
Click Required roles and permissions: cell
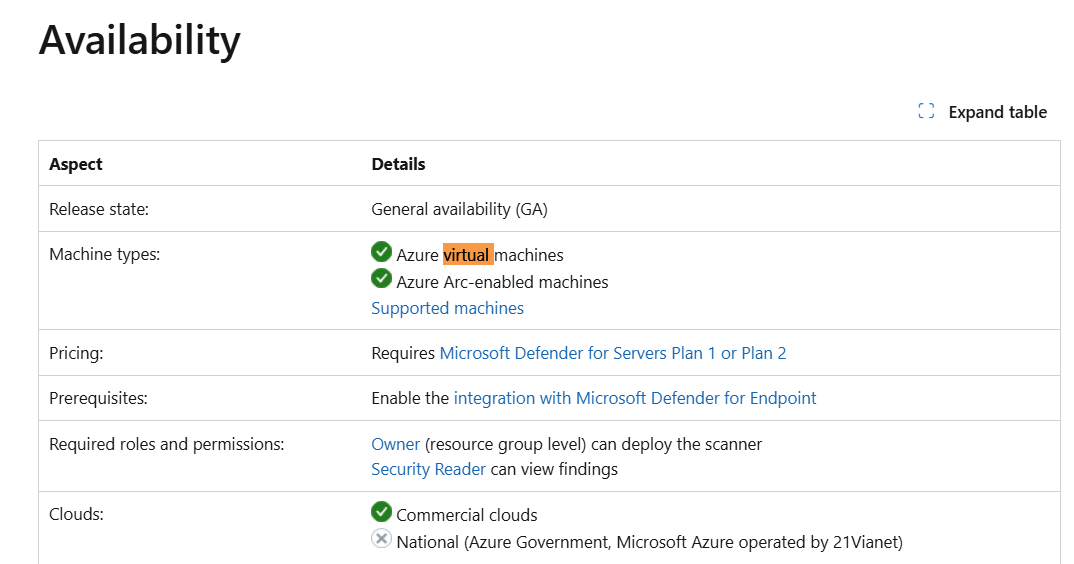click(x=166, y=444)
